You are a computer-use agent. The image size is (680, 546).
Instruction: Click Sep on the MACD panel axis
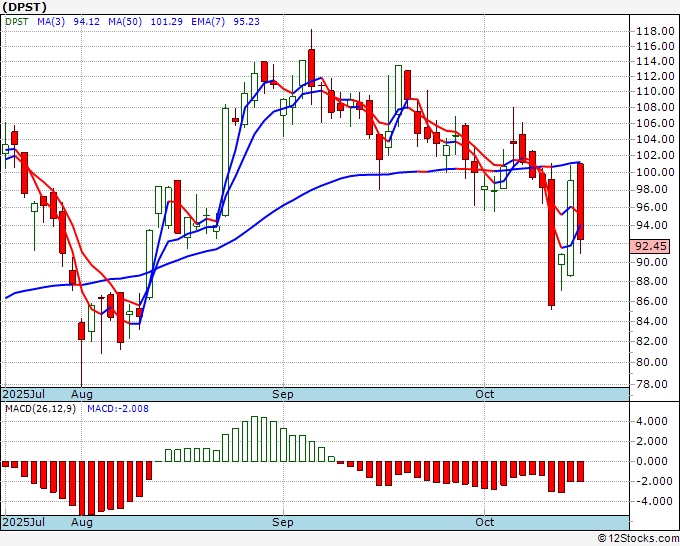tap(283, 522)
